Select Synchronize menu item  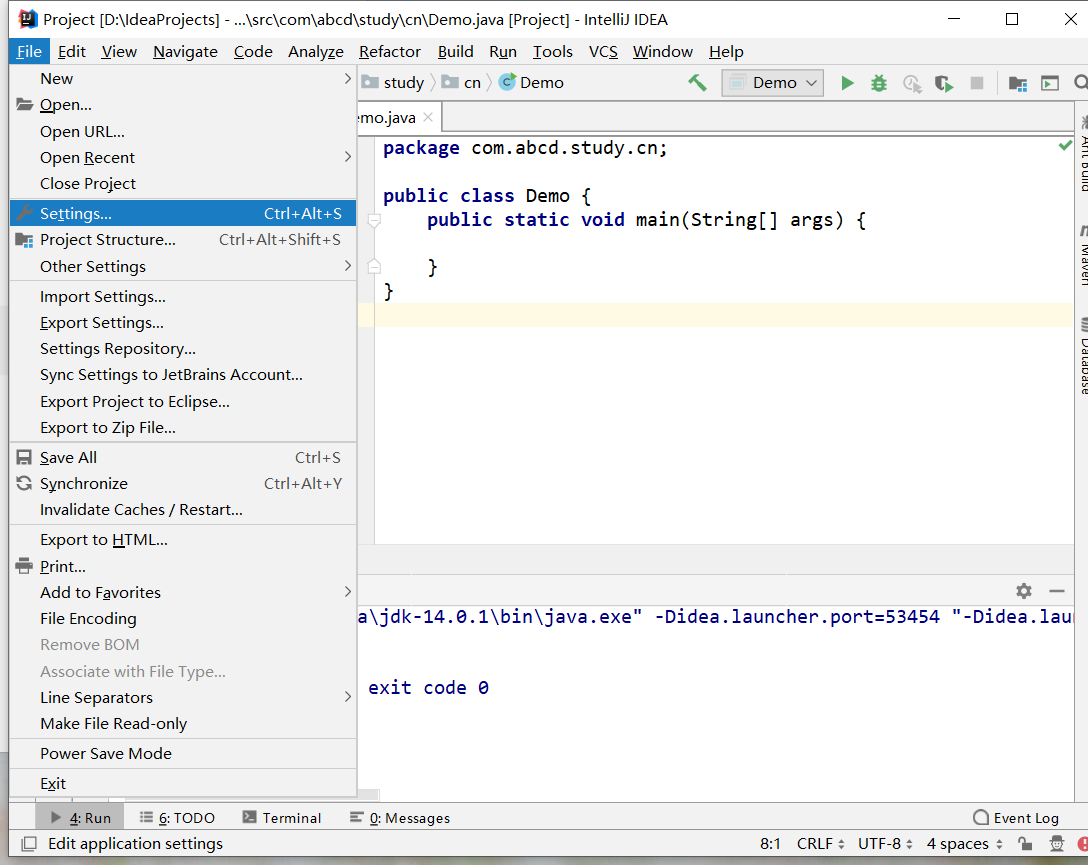[x=183, y=483]
